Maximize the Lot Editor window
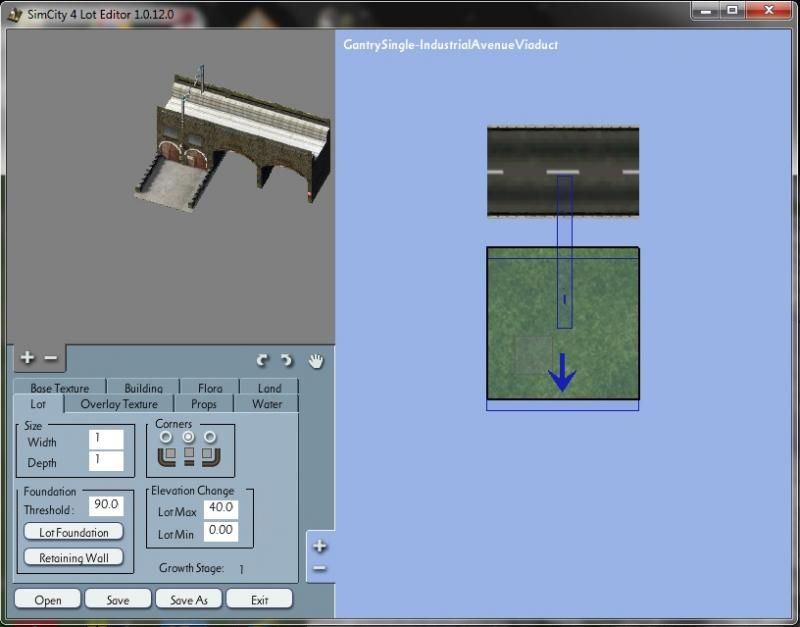This screenshot has width=800, height=627. point(732,10)
